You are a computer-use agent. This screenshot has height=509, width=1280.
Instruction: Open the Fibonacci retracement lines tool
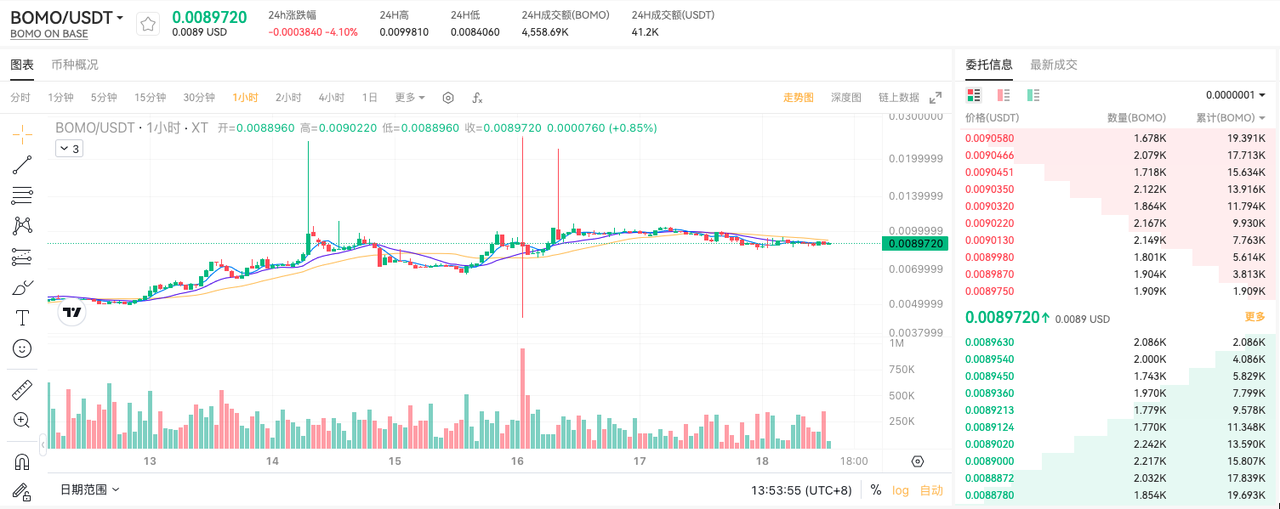click(22, 195)
